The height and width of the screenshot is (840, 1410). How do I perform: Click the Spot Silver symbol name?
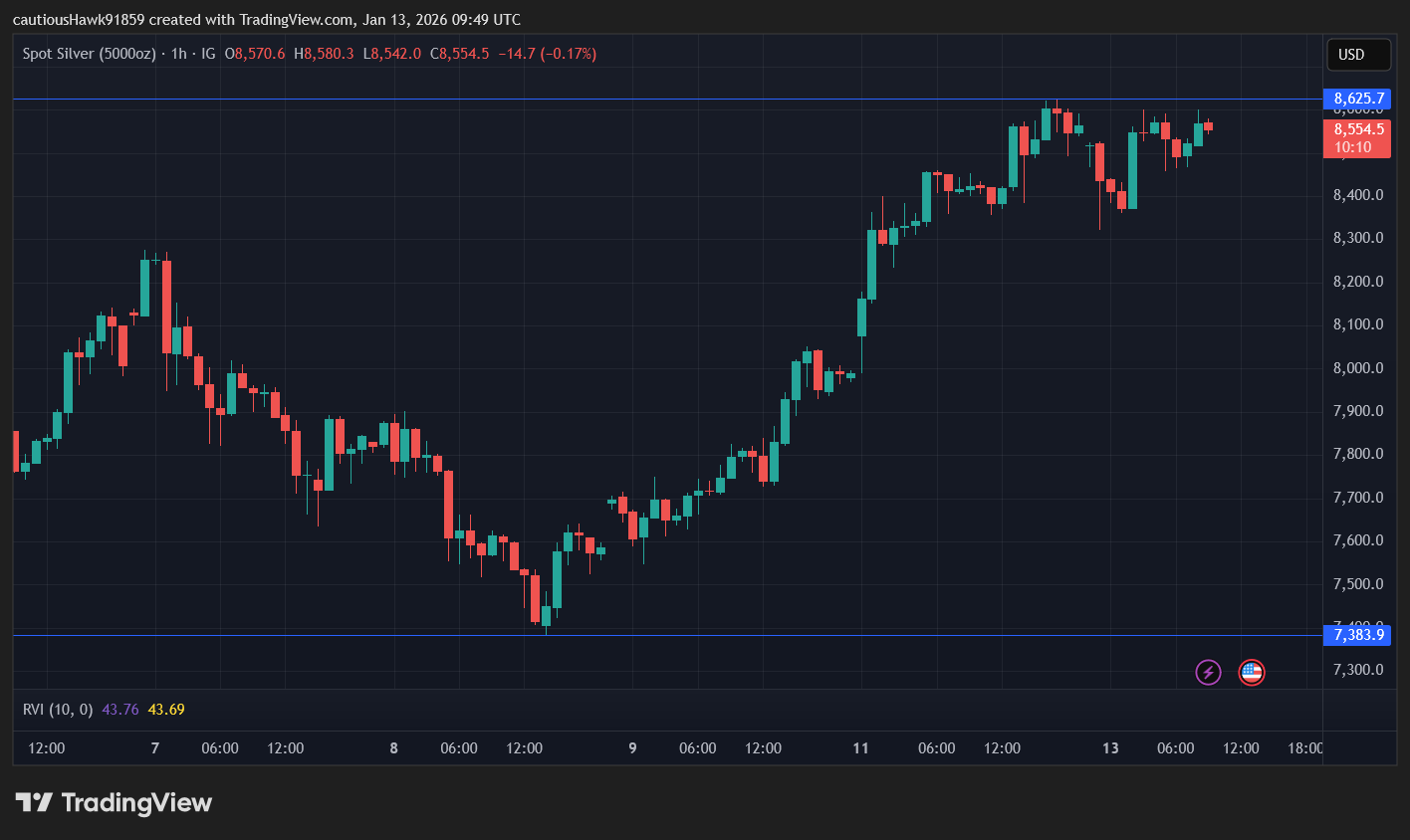[88, 54]
